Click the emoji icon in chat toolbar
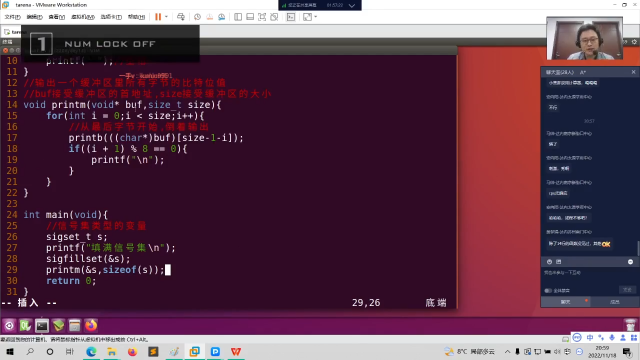The width and height of the screenshot is (640, 360). coord(549,262)
